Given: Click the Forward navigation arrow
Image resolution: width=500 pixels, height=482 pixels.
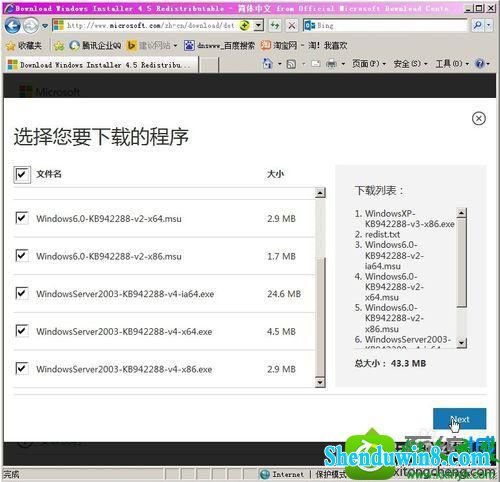Looking at the screenshot, I should pos(31,26).
